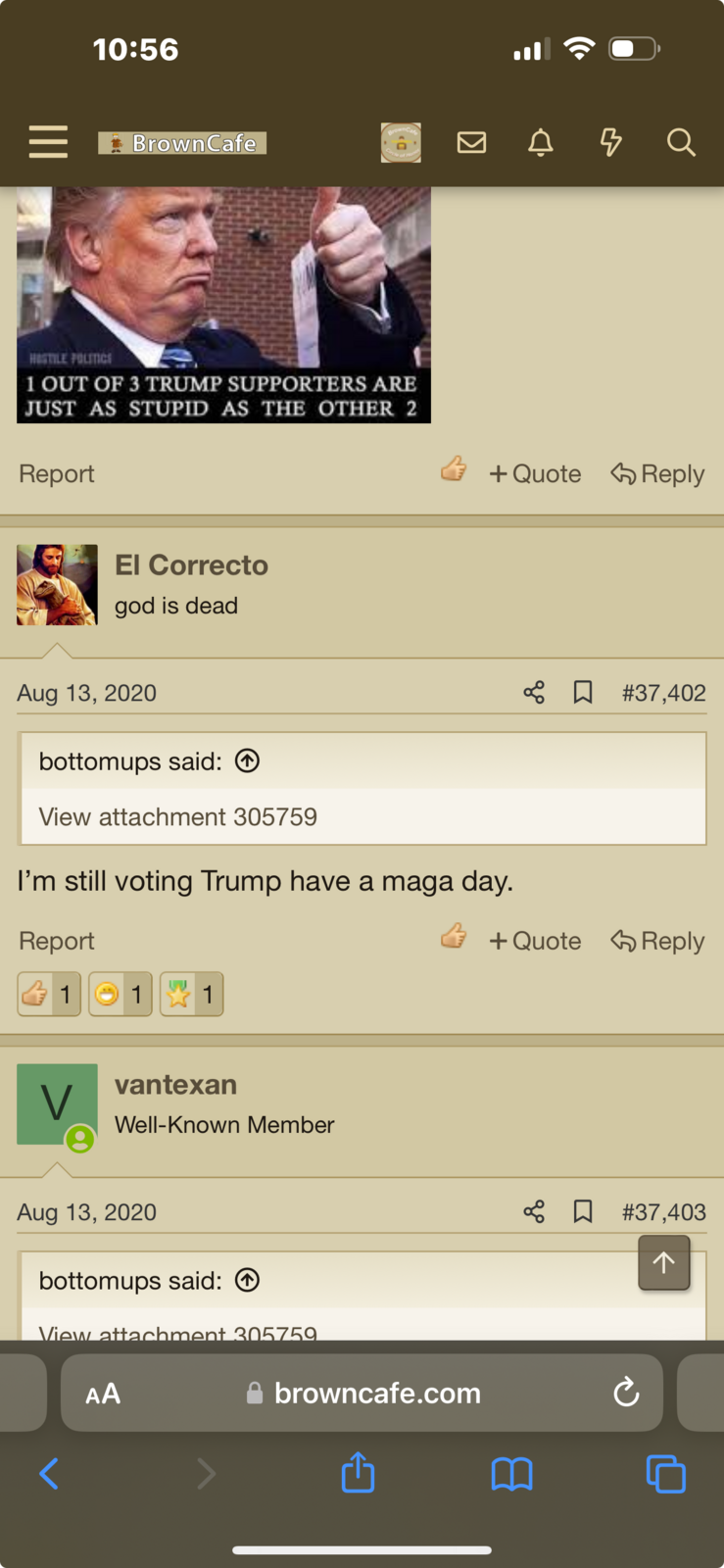724x1568 pixels.
Task: Quote the Trump image post
Action: pyautogui.click(x=535, y=473)
